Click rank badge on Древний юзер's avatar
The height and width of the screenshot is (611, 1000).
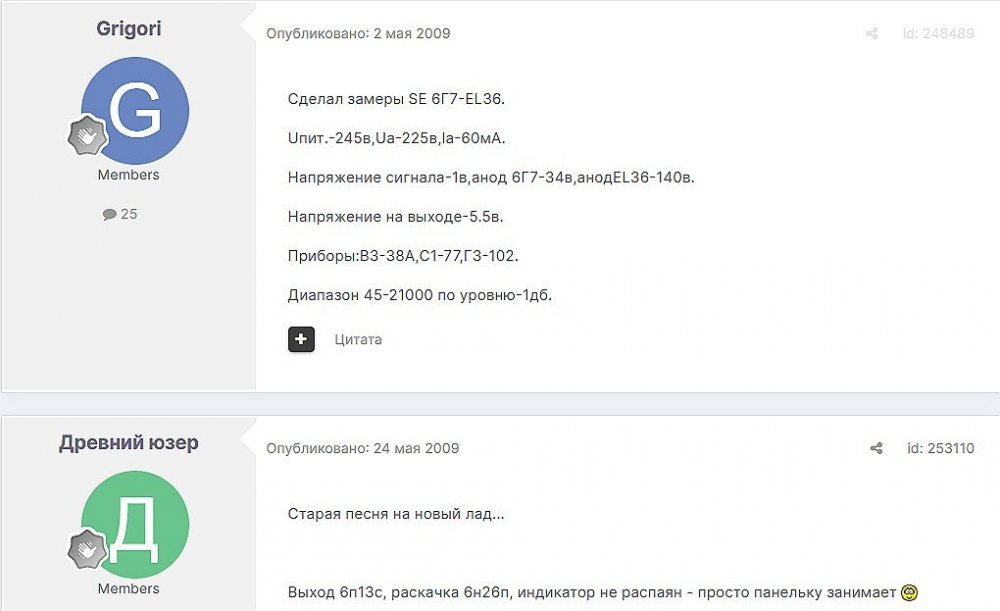pos(88,550)
